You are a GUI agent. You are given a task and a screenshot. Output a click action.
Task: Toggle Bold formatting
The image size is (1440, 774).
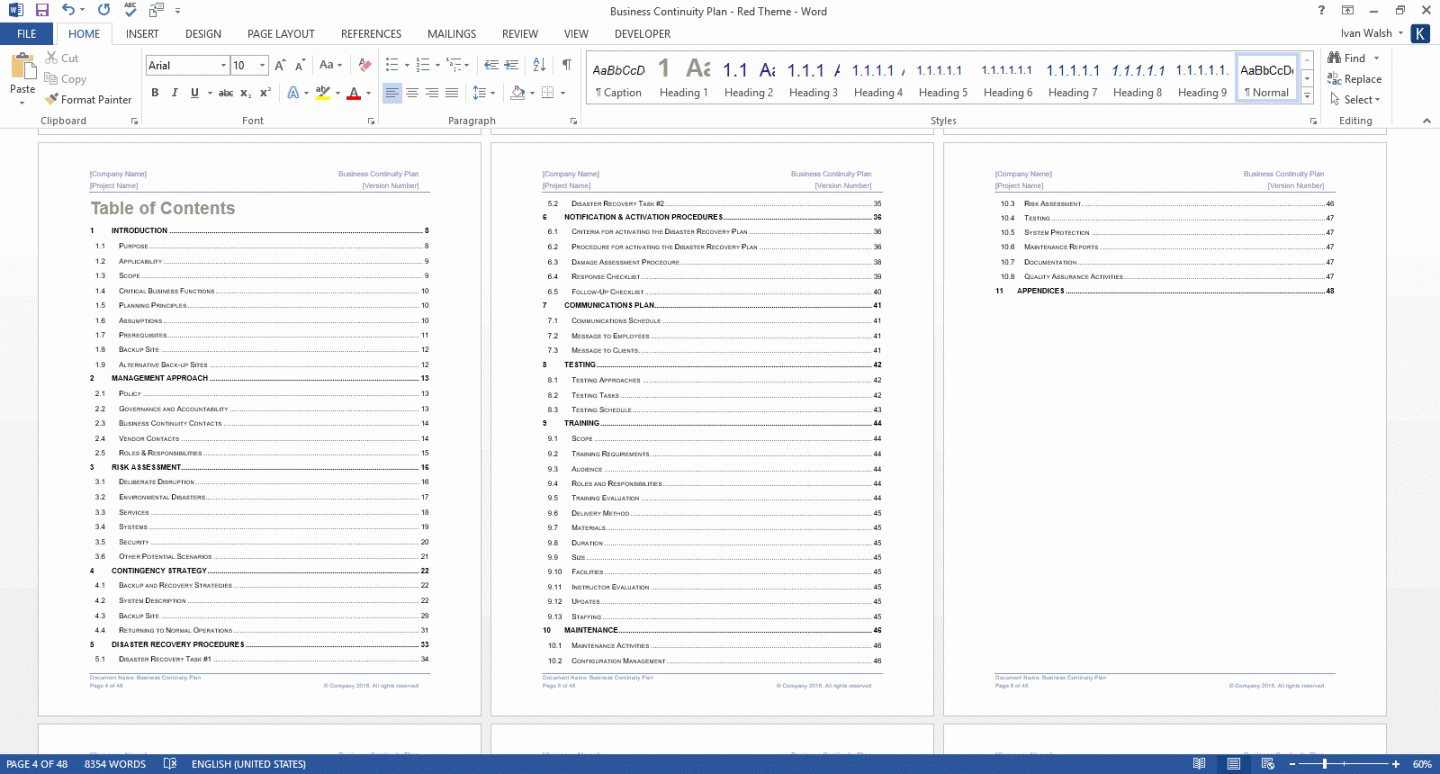(155, 93)
